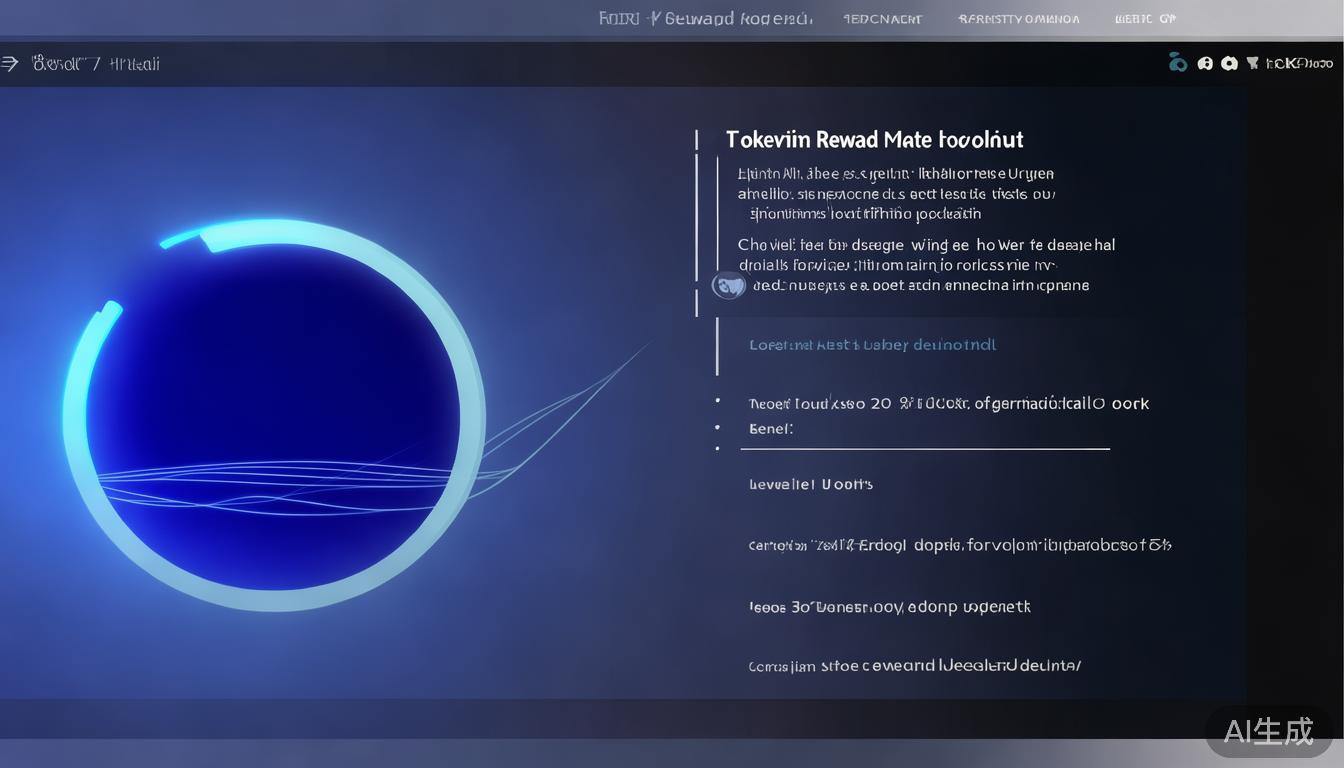Click the round white camera-like icon in header
This screenshot has height=768, width=1344.
pos(1228,63)
